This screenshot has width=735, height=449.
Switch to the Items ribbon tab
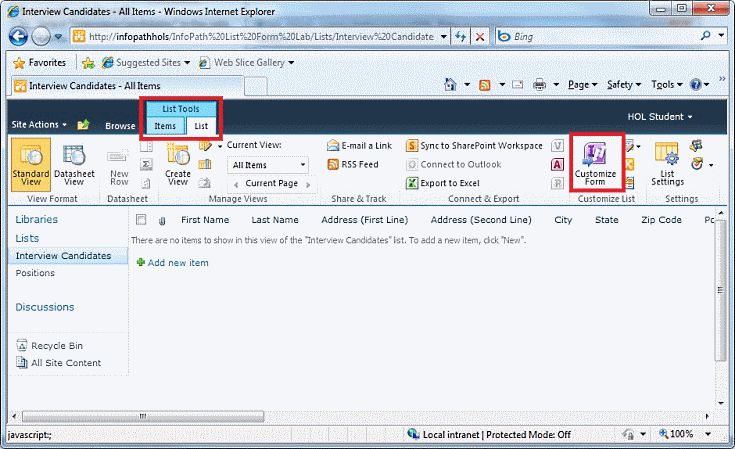165,126
